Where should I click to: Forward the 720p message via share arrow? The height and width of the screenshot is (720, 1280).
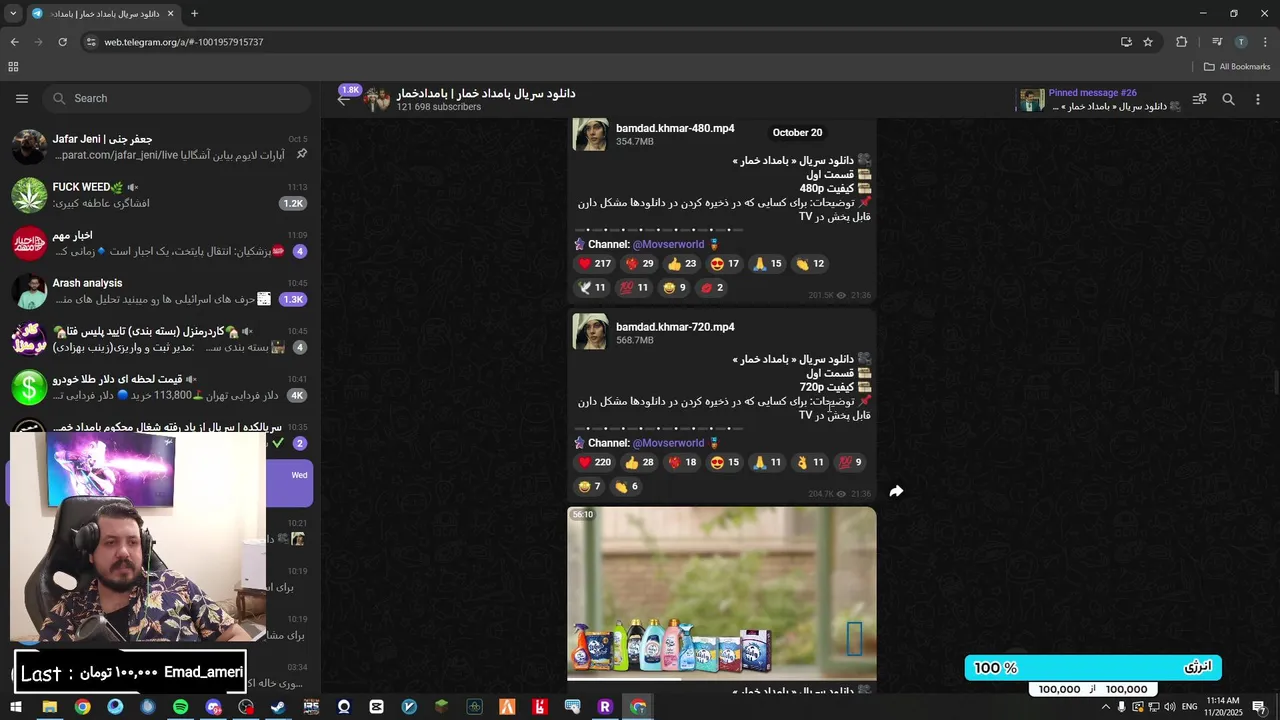[x=896, y=491]
